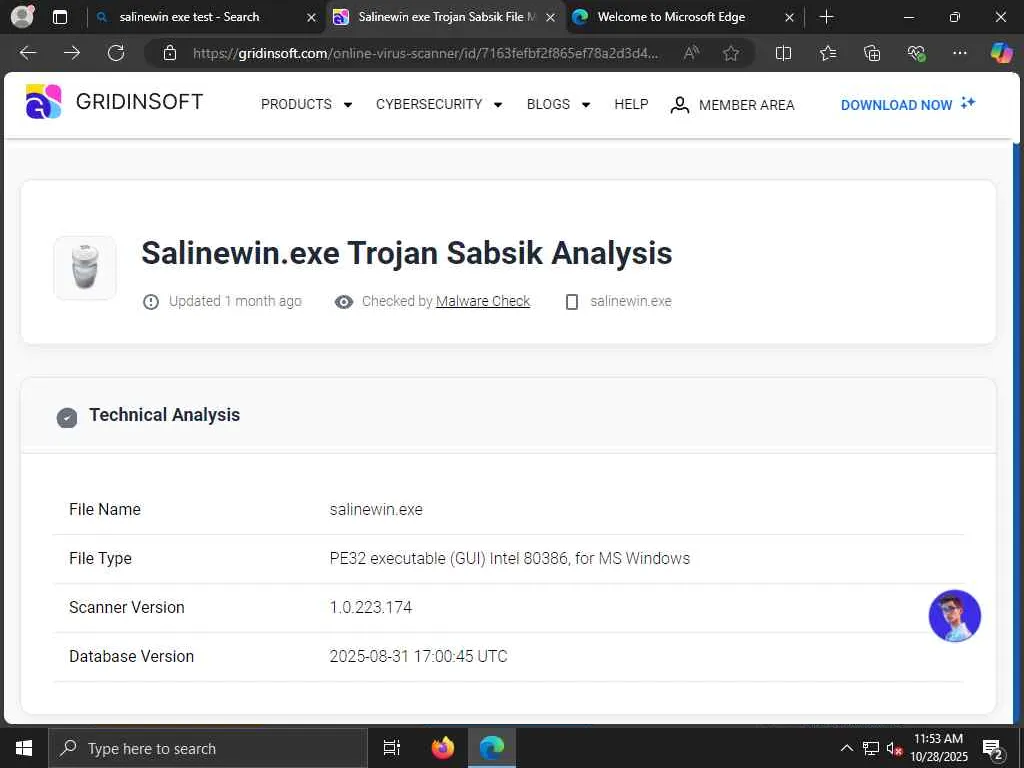Open split screen view icon
The width and height of the screenshot is (1024, 768).
[x=783, y=53]
